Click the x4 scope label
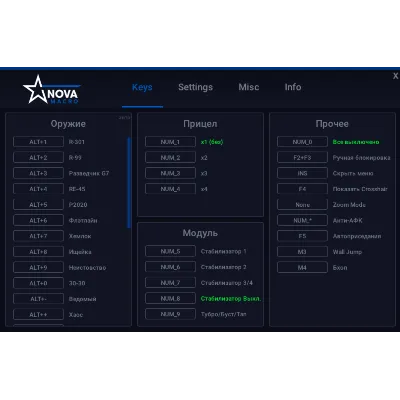Image resolution: width=400 pixels, height=400 pixels. click(204, 189)
